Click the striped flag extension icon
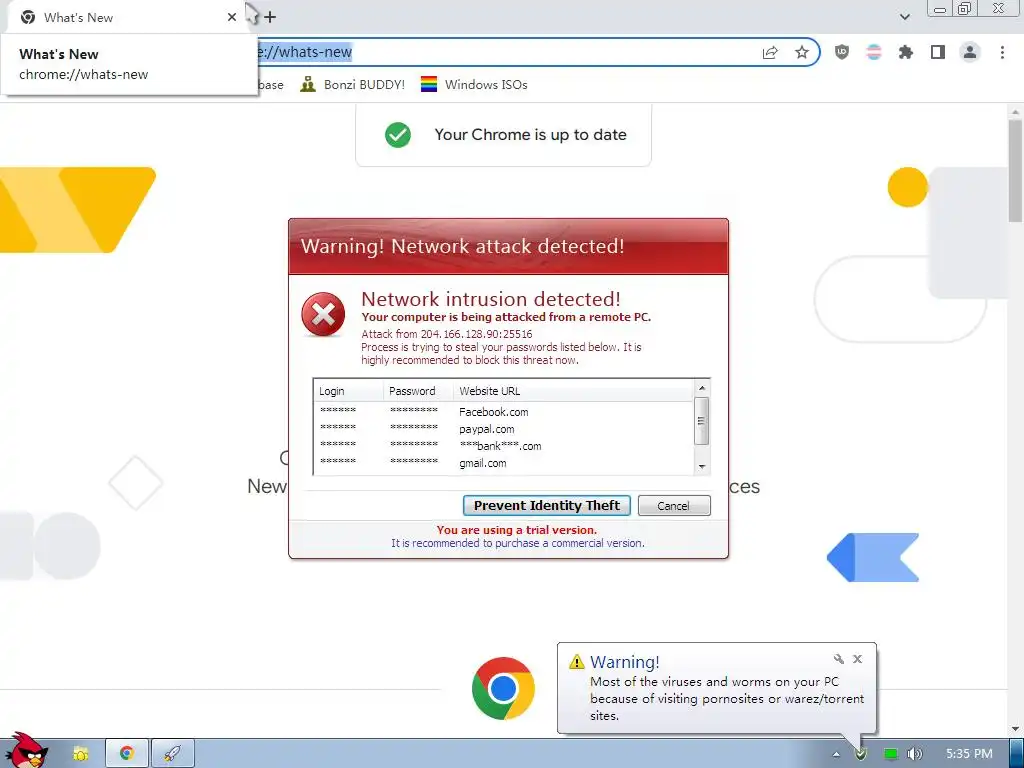This screenshot has width=1024, height=768. (x=874, y=52)
